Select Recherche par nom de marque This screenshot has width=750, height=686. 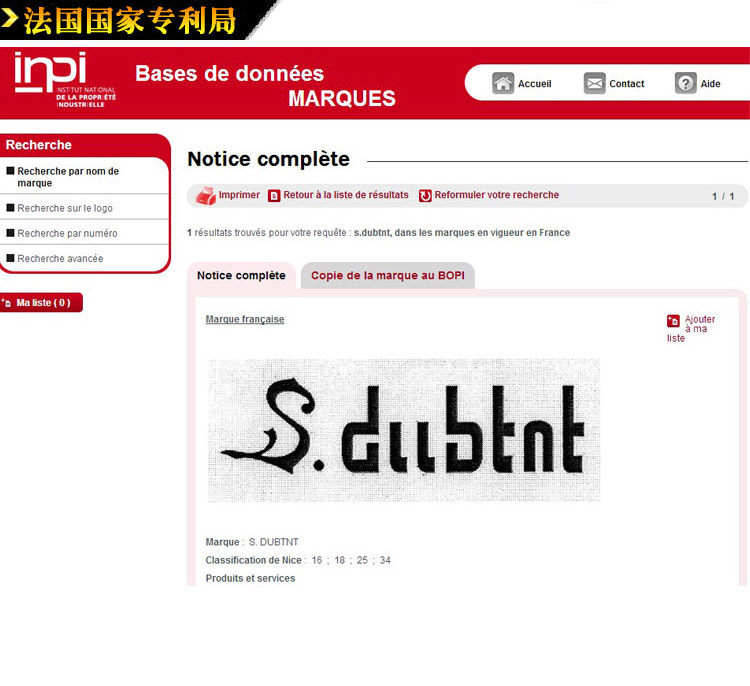[68, 177]
